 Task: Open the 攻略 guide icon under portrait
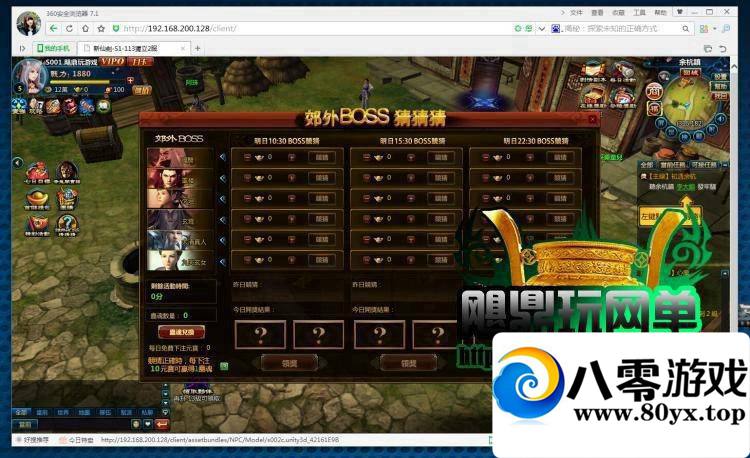click(x=36, y=106)
